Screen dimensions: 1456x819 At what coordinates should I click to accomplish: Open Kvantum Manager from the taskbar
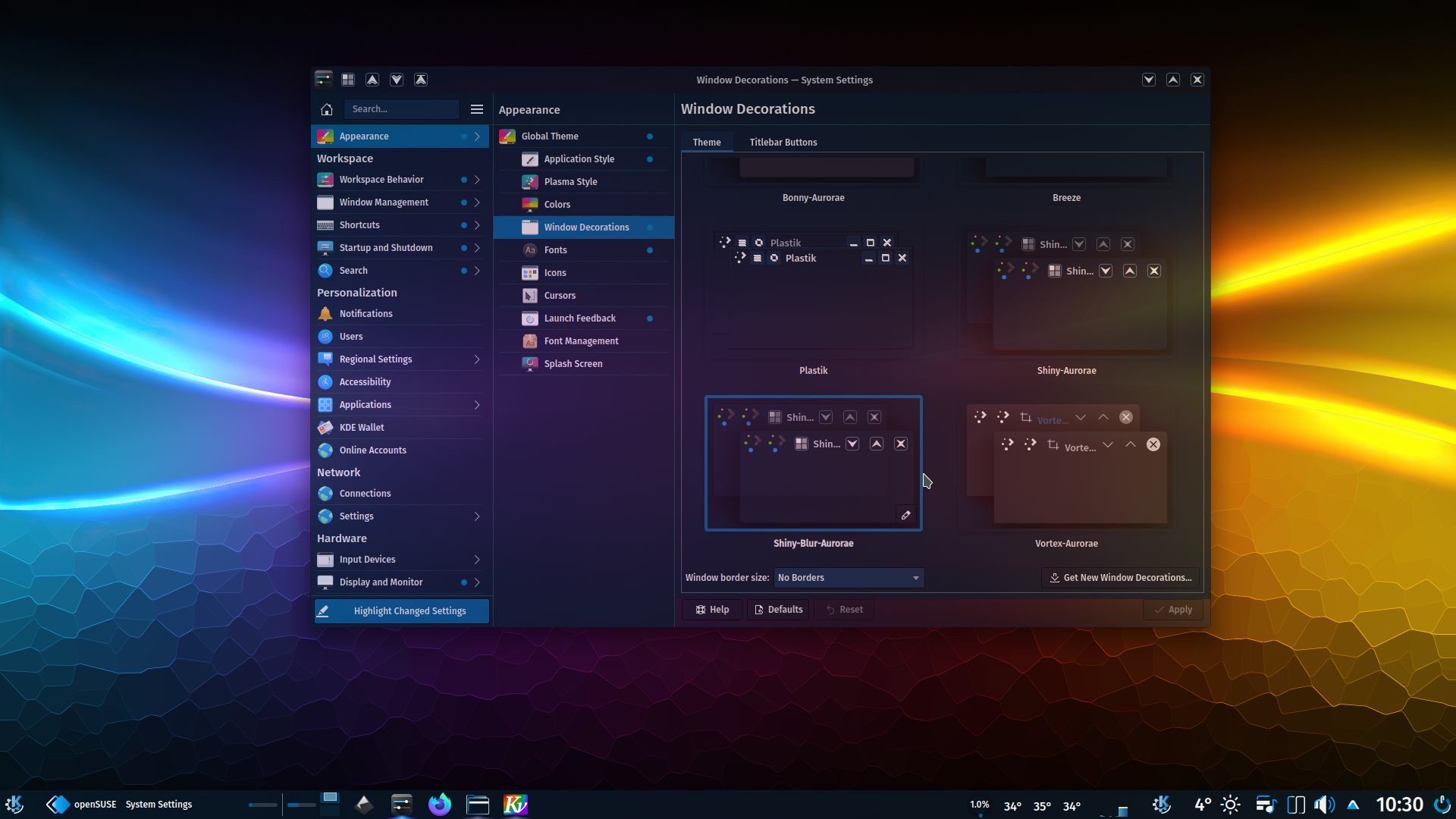pyautogui.click(x=516, y=804)
